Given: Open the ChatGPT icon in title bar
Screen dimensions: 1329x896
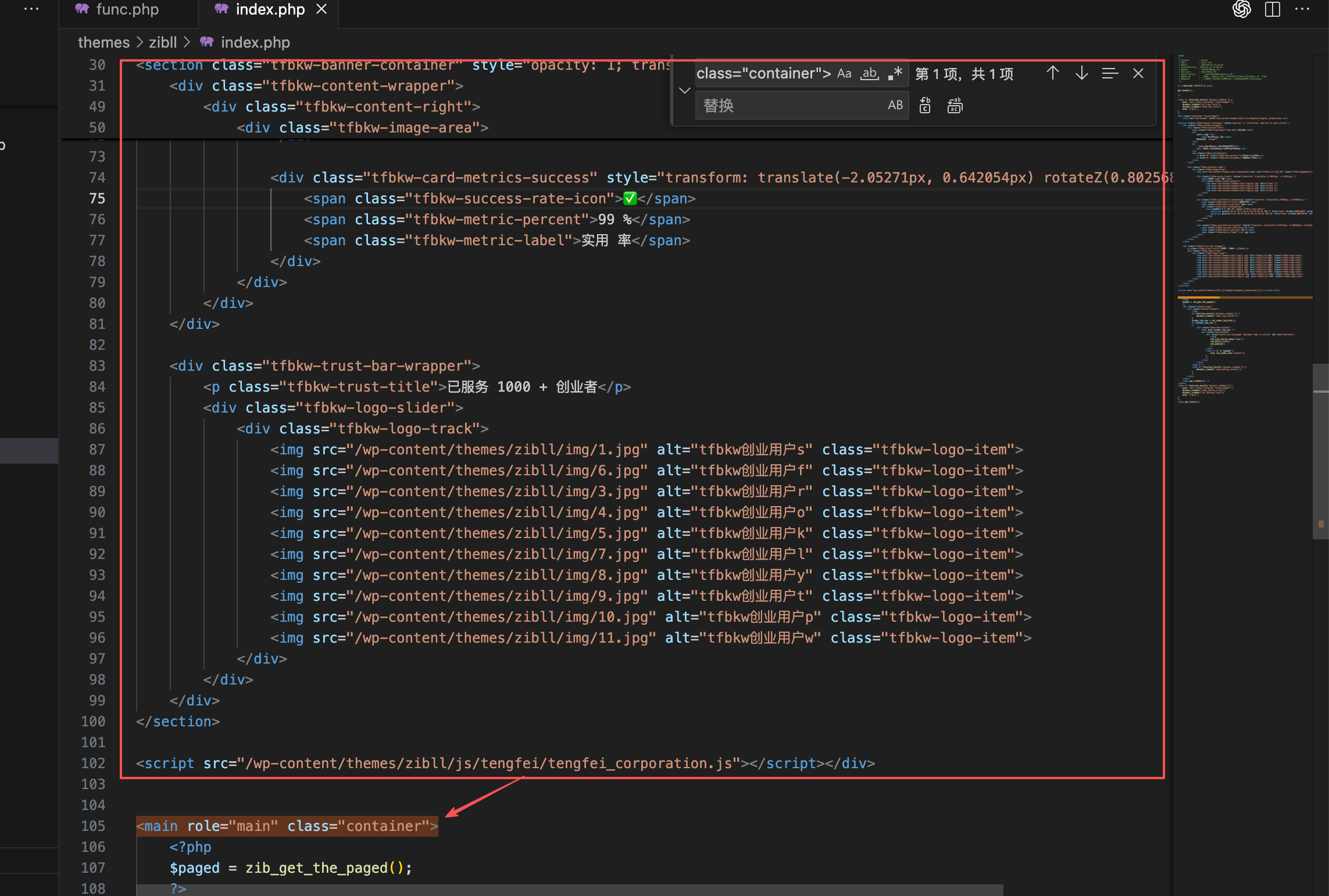Looking at the screenshot, I should click(1241, 9).
